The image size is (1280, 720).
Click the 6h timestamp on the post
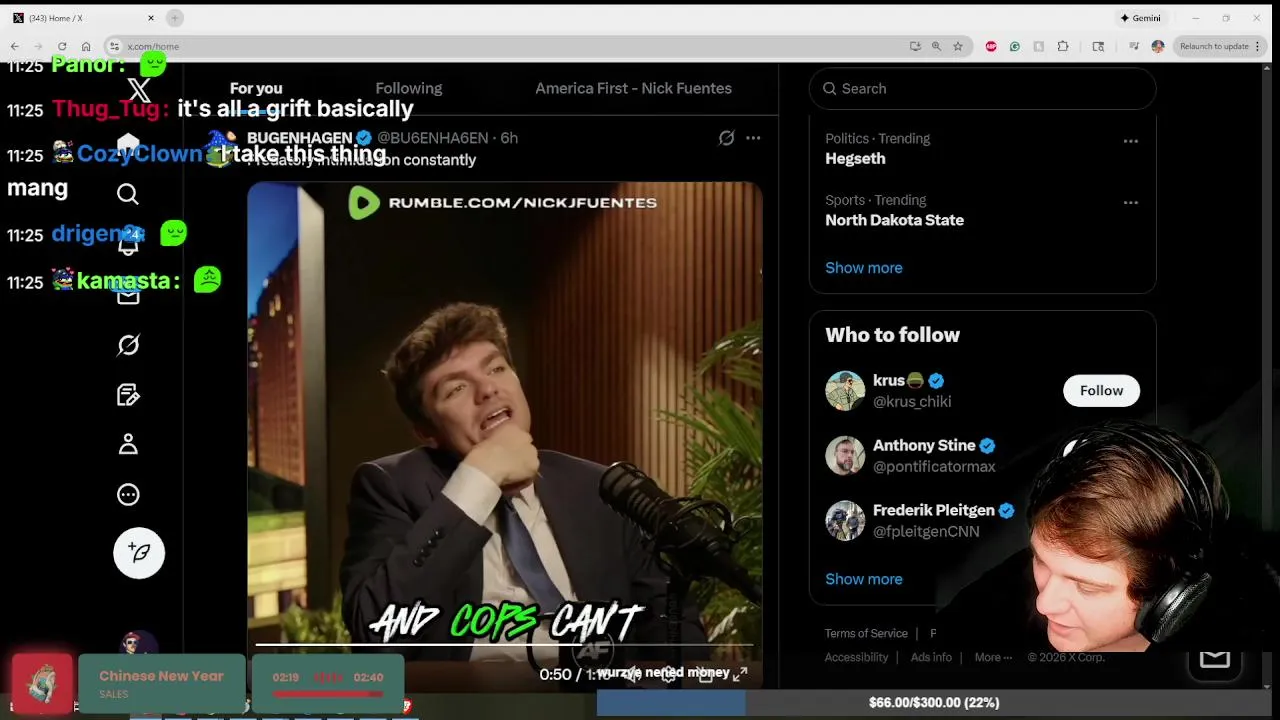coord(509,138)
